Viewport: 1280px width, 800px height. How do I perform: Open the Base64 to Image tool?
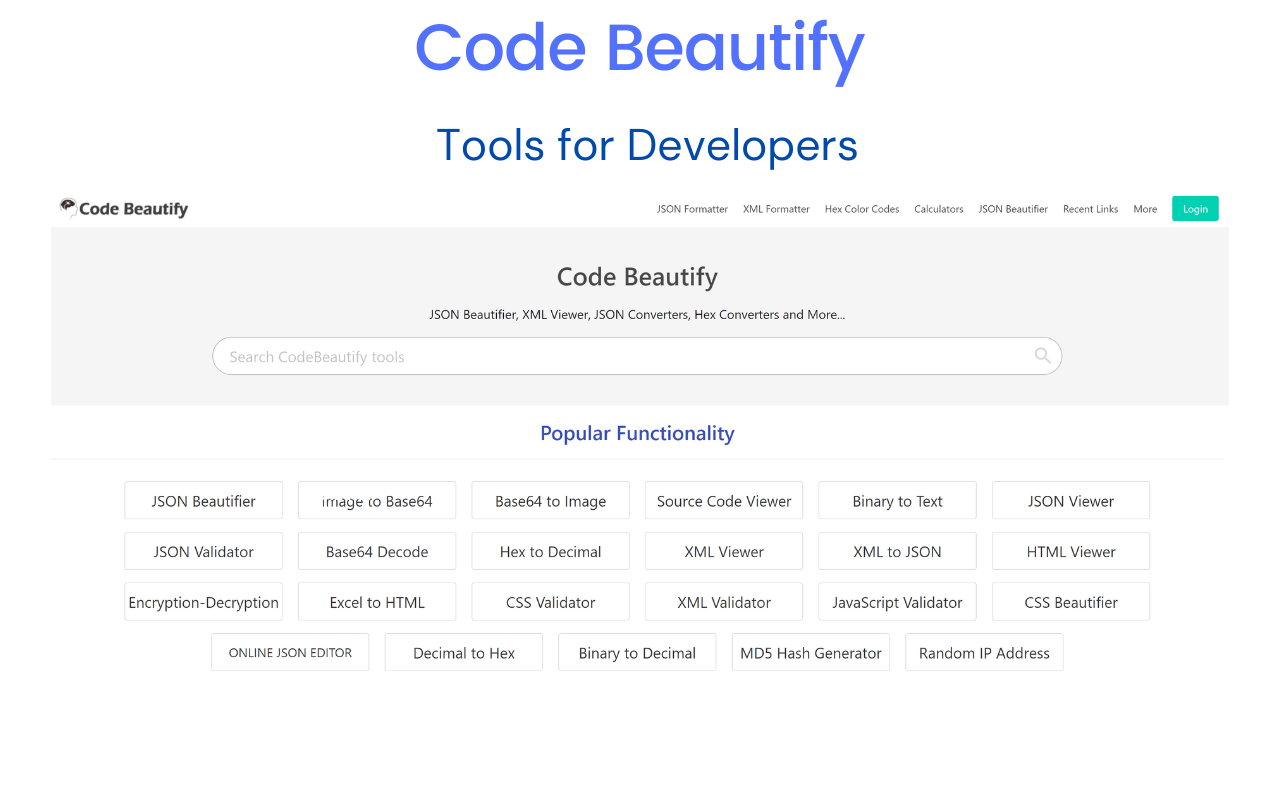550,500
